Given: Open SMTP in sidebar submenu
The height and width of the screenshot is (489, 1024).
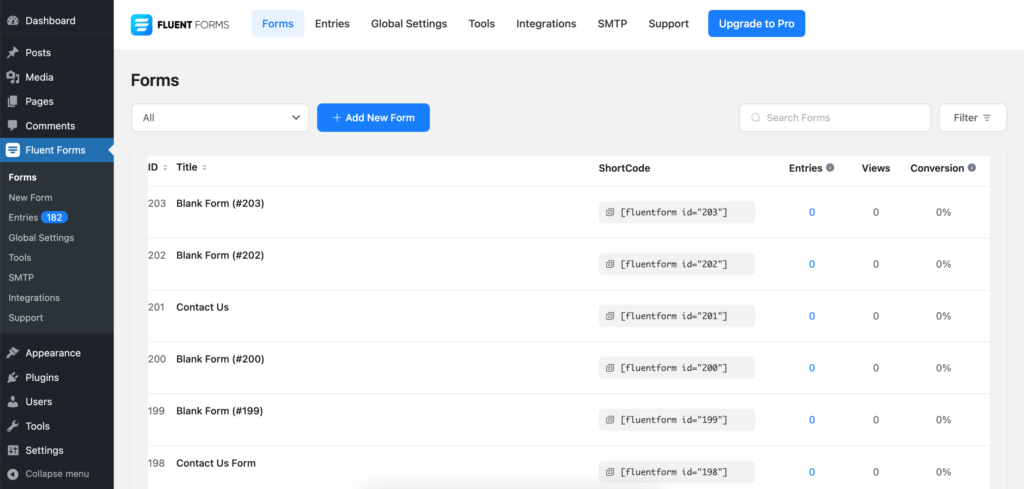Looking at the screenshot, I should click(x=21, y=277).
